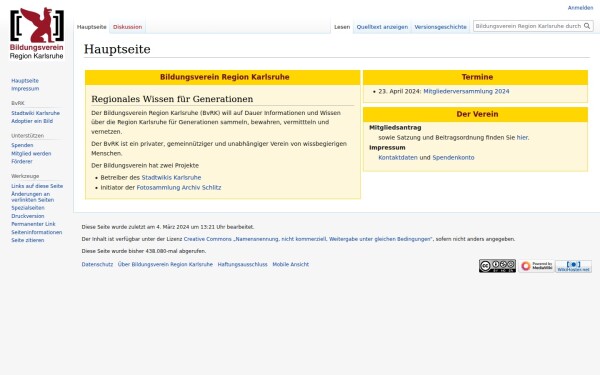This screenshot has height=375, width=600.
Task: Click the Datenschutz footer link
Action: click(97, 264)
